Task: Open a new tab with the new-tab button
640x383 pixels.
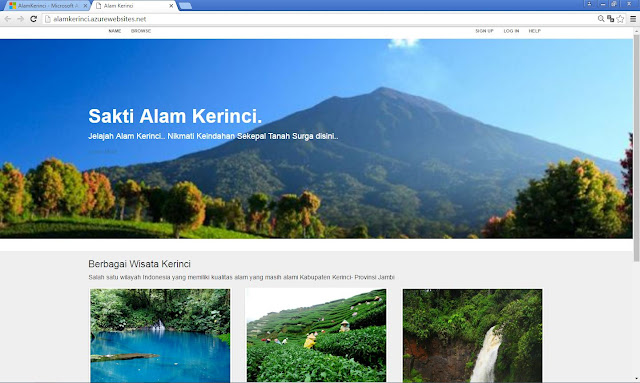Action: [185, 6]
